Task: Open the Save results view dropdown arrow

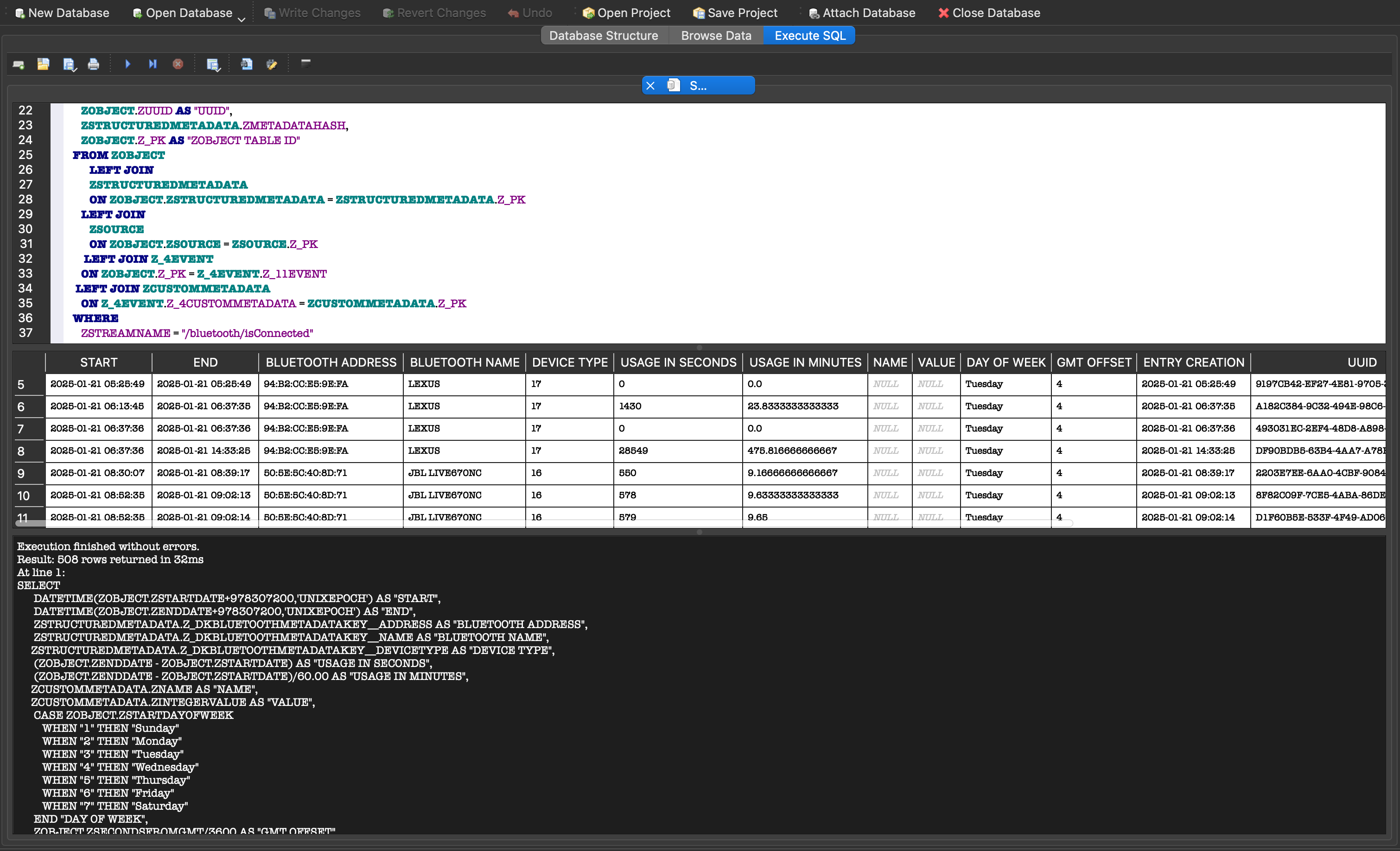Action: [x=219, y=70]
